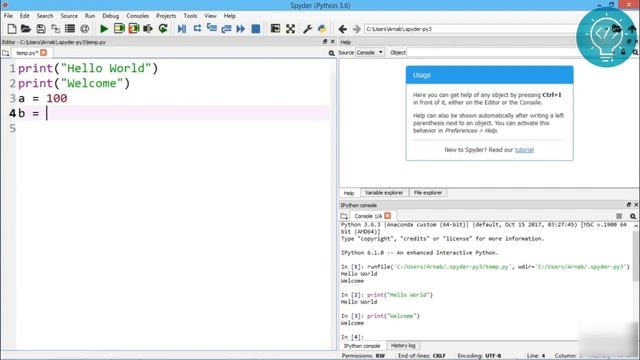Select the Help tab below the pane
Viewport: 640px width, 360px height.
[x=349, y=193]
